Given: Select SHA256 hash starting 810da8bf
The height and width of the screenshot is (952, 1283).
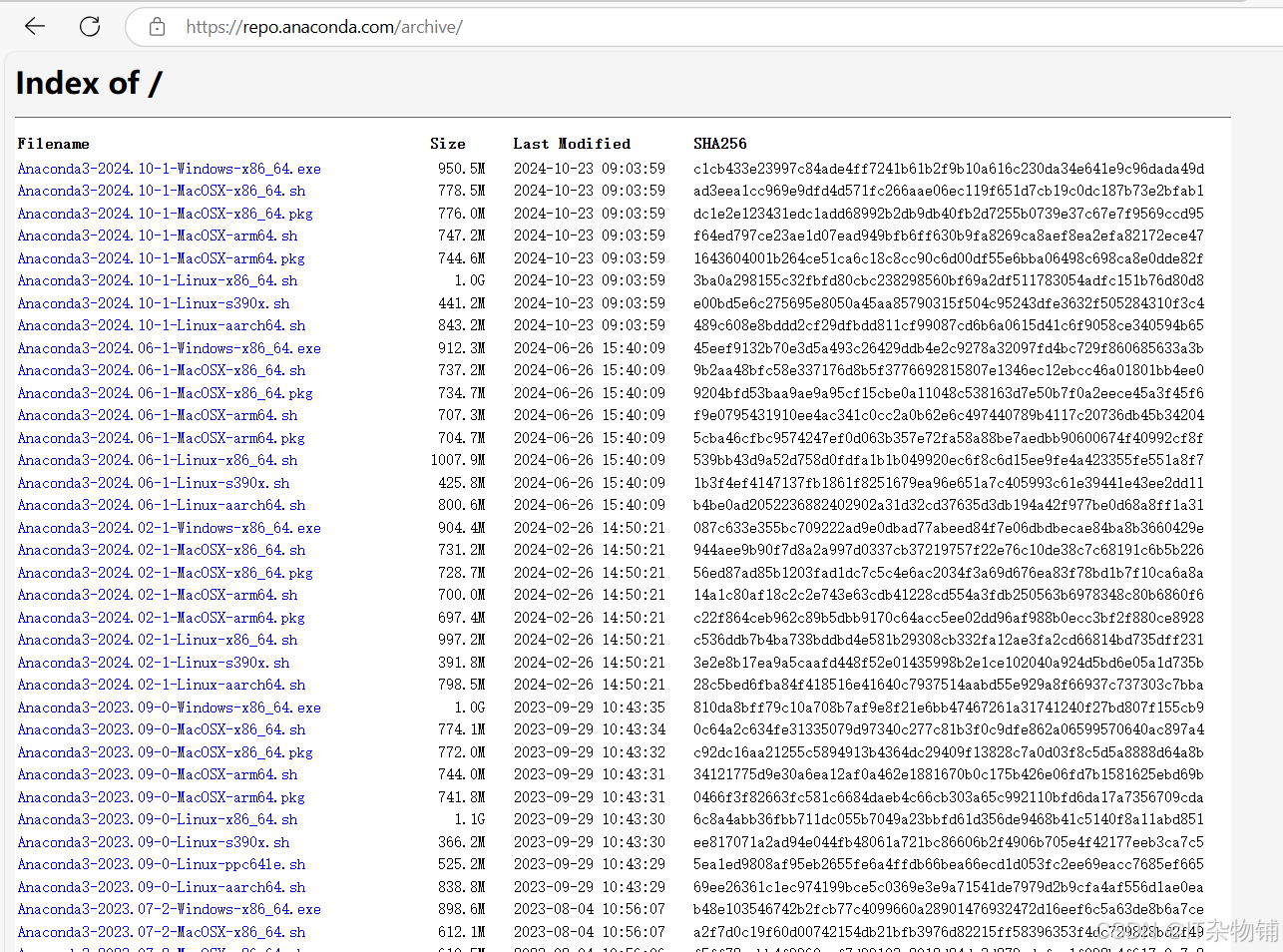Looking at the screenshot, I should [949, 708].
